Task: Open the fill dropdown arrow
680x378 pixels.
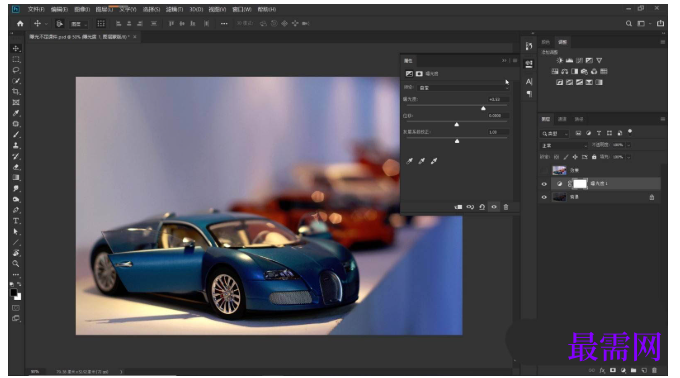Action: 629,157
